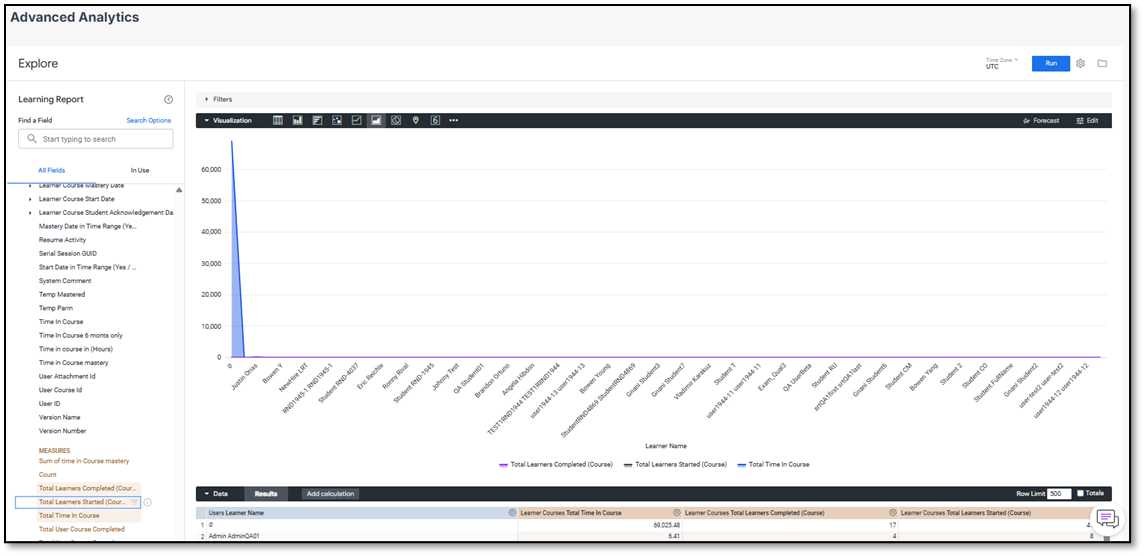1144x556 pixels.
Task: Open the Time Zone UTC dropdown
Action: coord(1002,63)
